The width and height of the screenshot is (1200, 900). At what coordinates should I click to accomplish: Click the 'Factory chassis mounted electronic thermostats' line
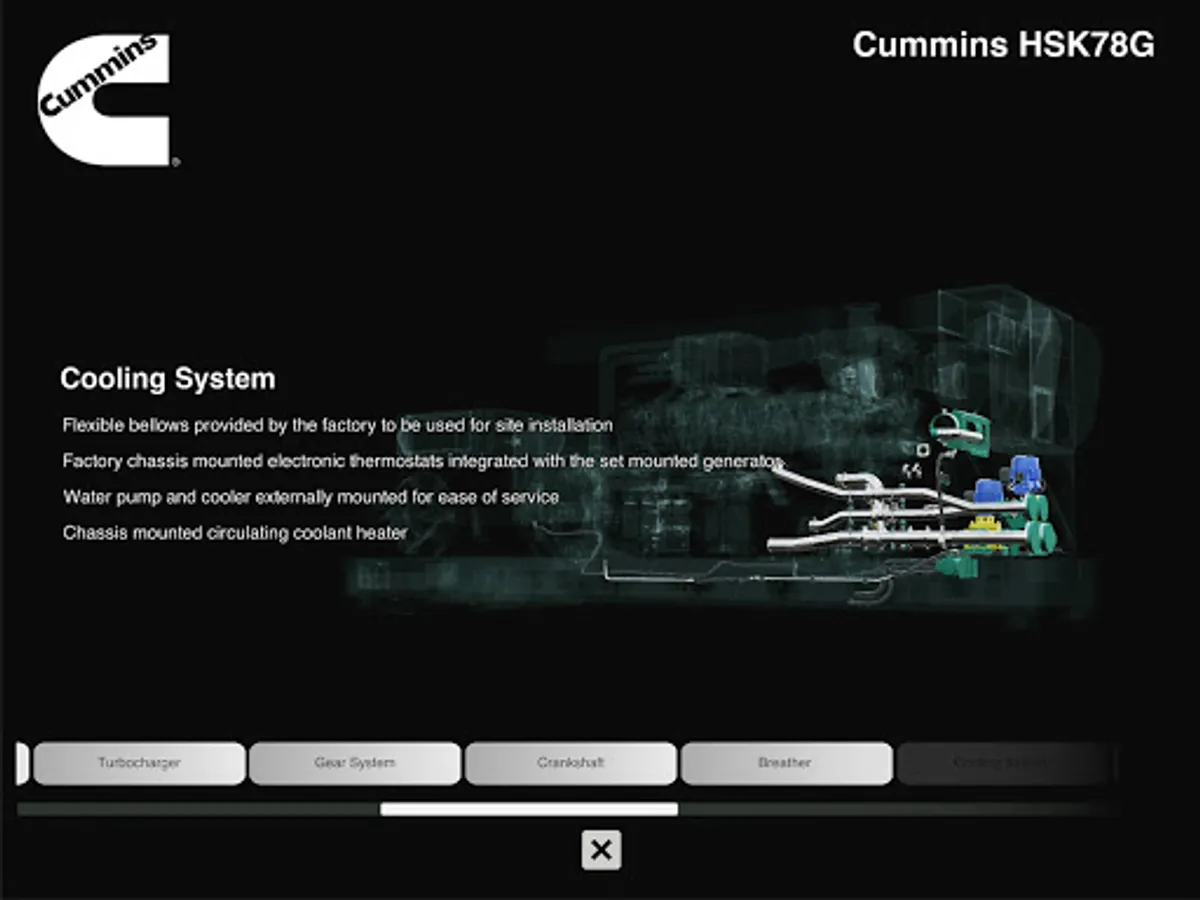(421, 461)
